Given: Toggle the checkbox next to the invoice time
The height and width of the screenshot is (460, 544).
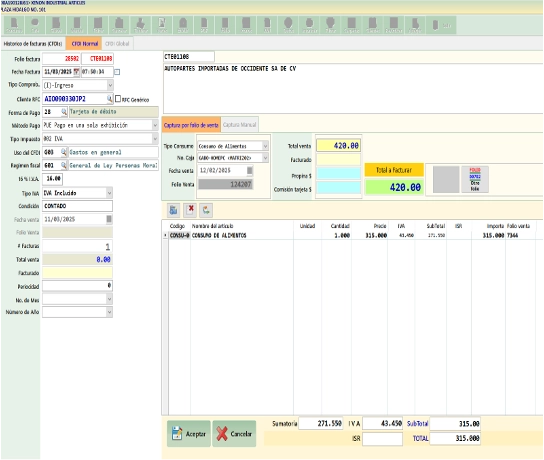Looking at the screenshot, I should click(117, 72).
